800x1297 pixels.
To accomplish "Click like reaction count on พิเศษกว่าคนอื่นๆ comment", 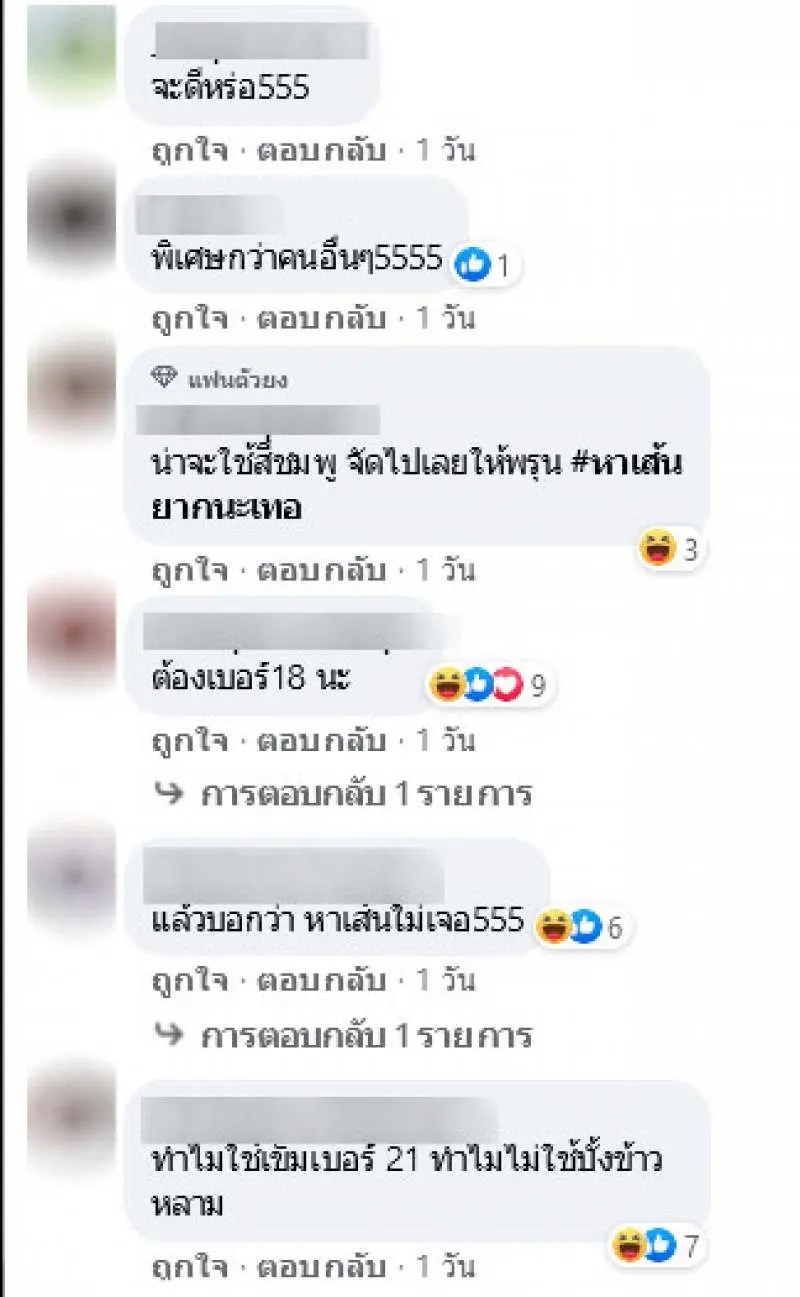I will click(487, 266).
